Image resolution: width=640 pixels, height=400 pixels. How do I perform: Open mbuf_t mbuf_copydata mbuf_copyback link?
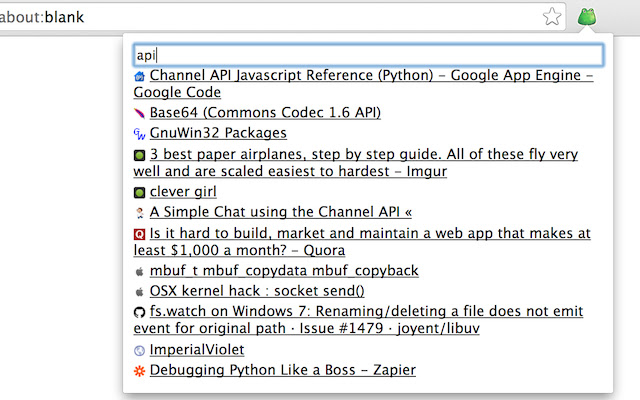(284, 271)
